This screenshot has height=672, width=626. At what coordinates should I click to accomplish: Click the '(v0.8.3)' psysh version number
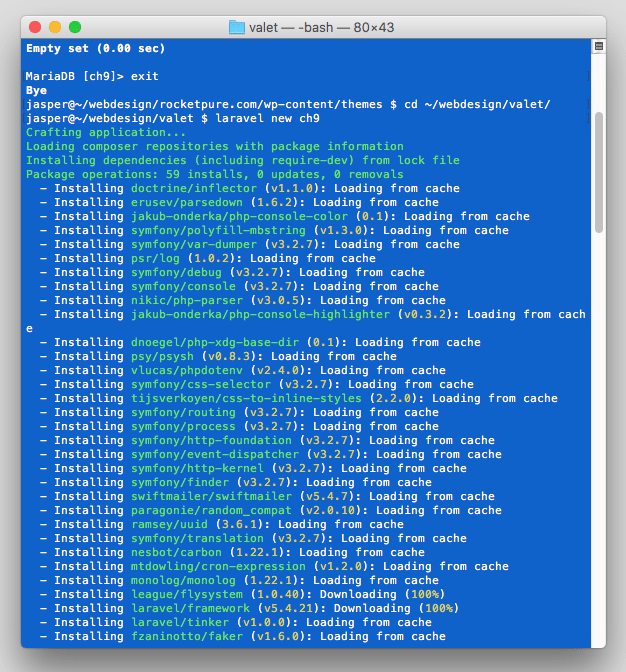[229, 356]
